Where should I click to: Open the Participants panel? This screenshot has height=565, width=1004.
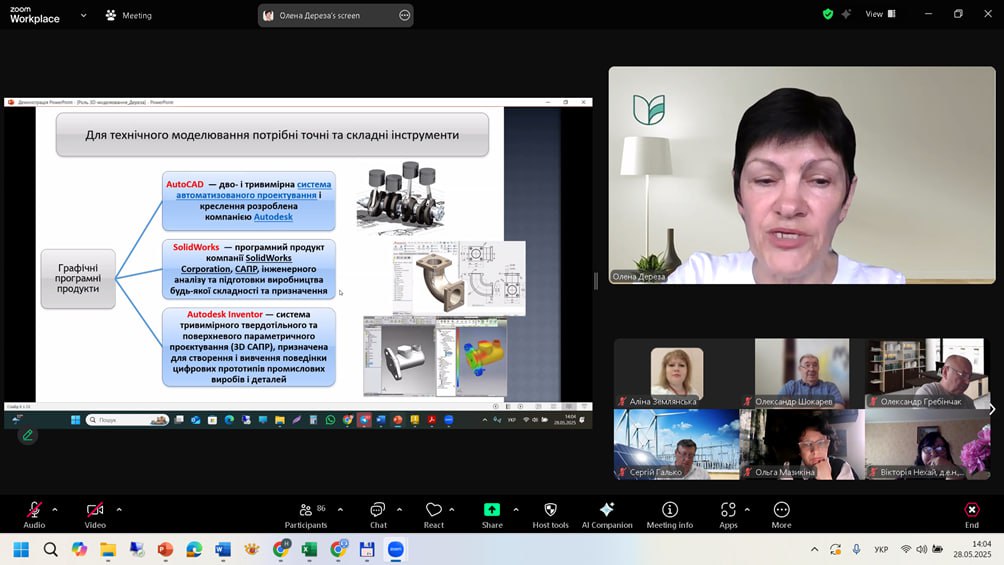click(x=306, y=514)
